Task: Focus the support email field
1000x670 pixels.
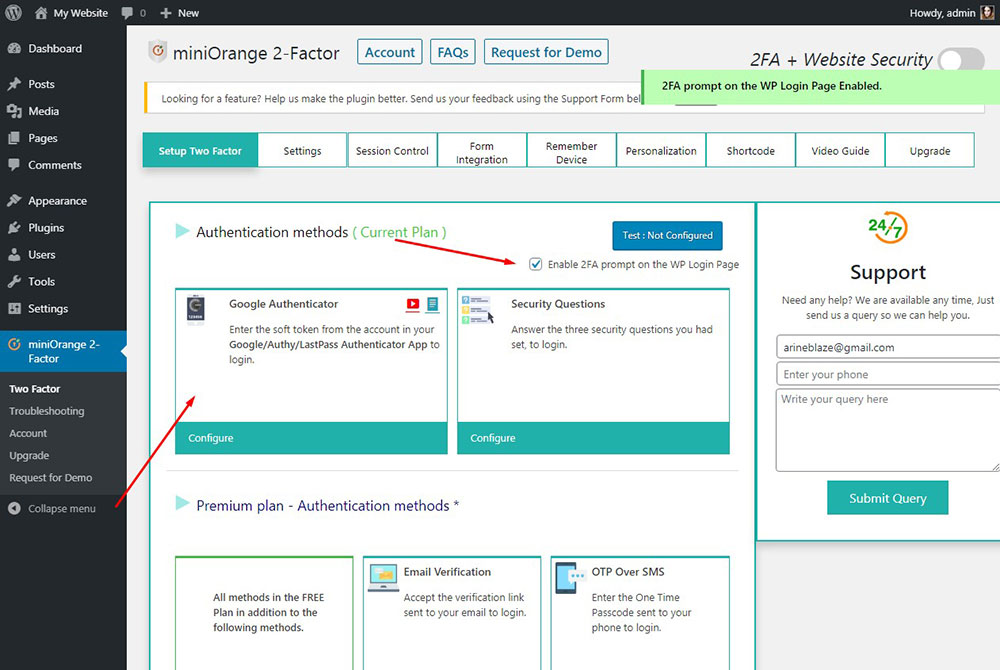Action: (x=888, y=347)
